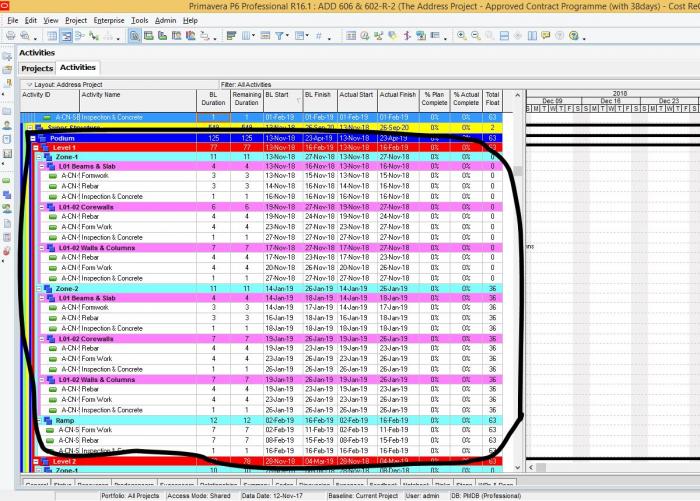The width and height of the screenshot is (700, 501).
Task: Click the Actual Finish column header
Action: pos(398,100)
